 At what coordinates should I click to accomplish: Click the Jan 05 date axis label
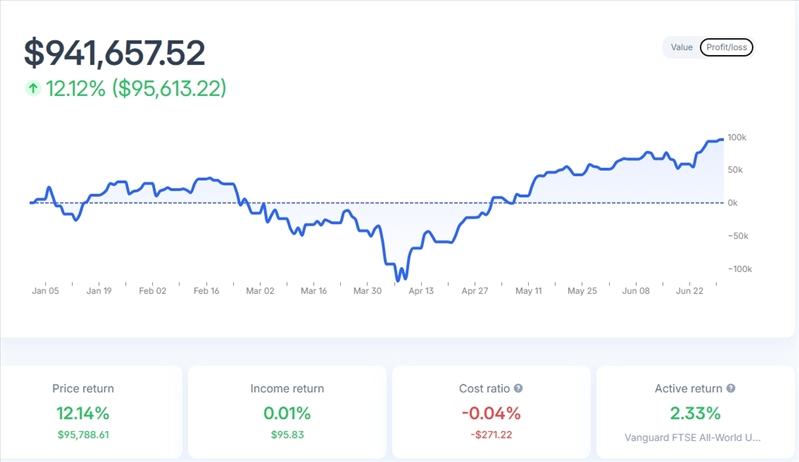[x=45, y=291]
